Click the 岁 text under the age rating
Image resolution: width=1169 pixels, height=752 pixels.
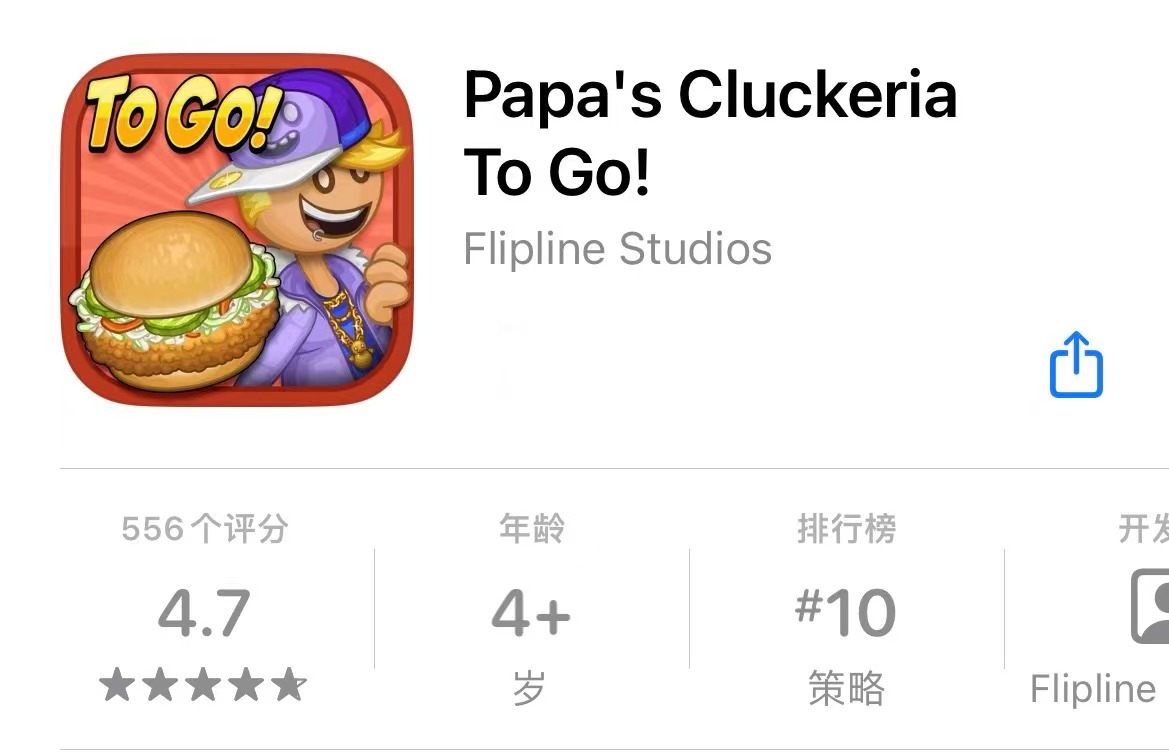530,687
